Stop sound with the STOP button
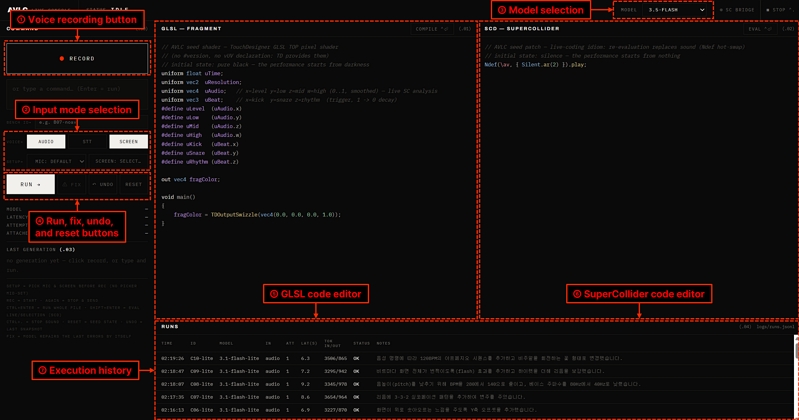 [x=780, y=10]
